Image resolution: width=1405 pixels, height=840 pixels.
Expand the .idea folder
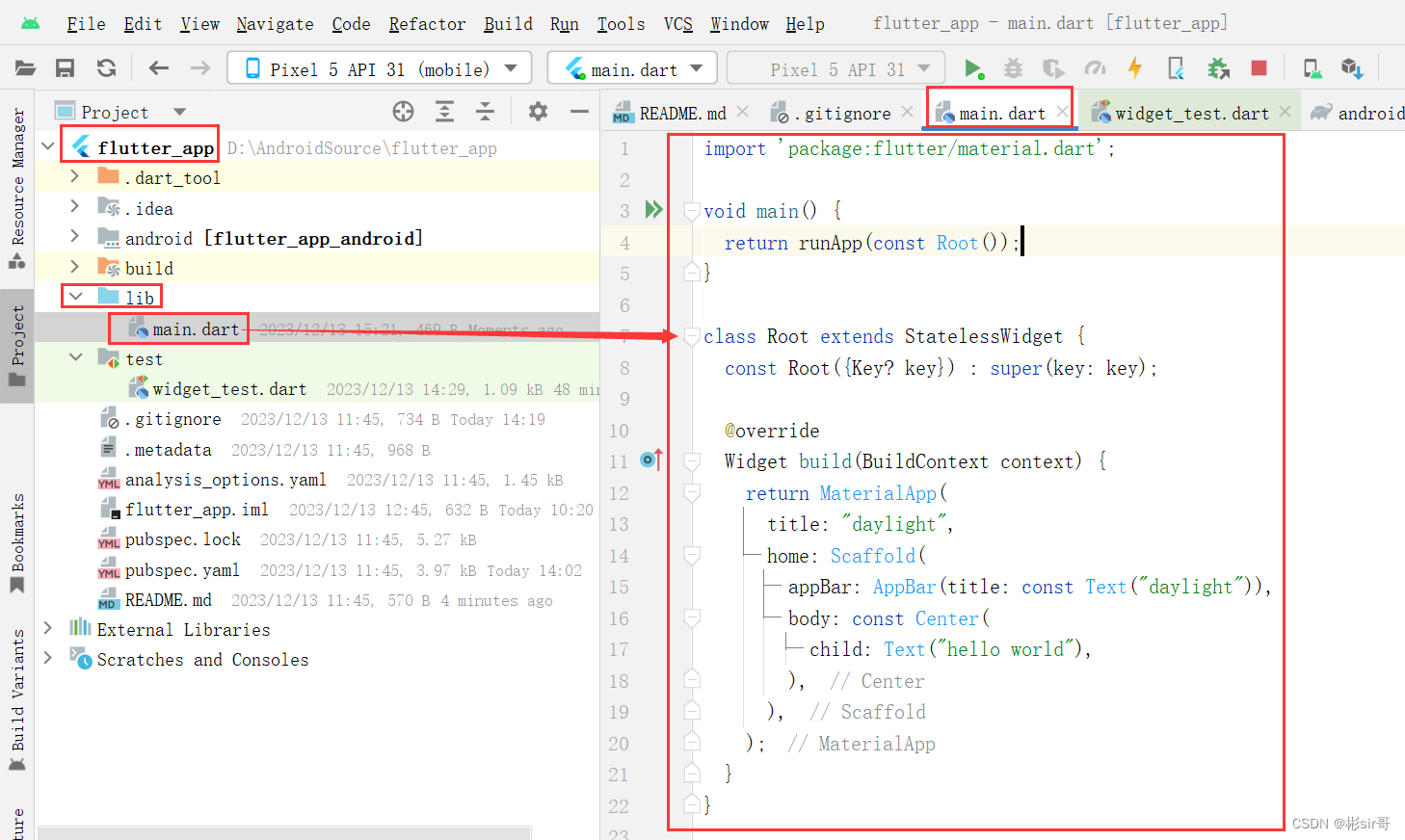(74, 207)
